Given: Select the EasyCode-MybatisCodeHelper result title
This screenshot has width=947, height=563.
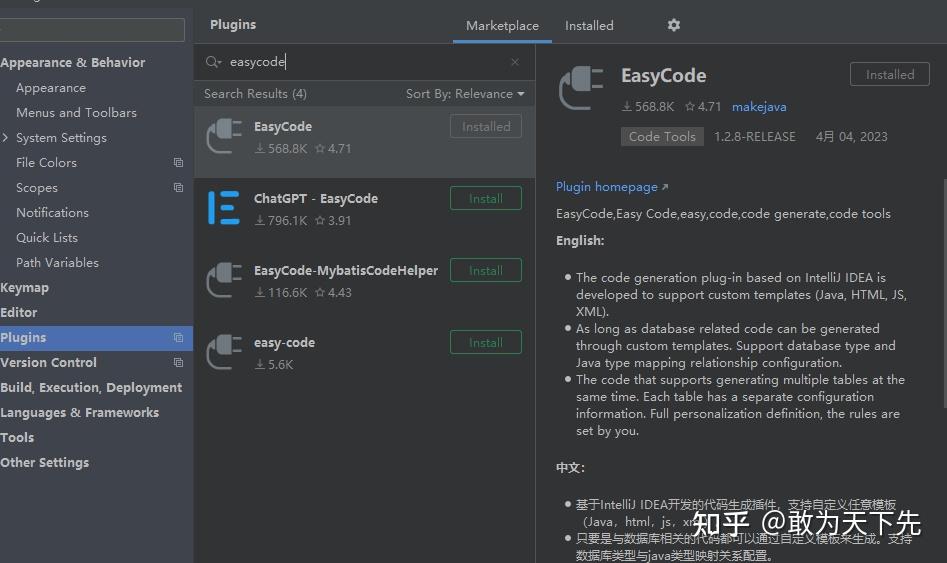Looking at the screenshot, I should coord(345,271).
